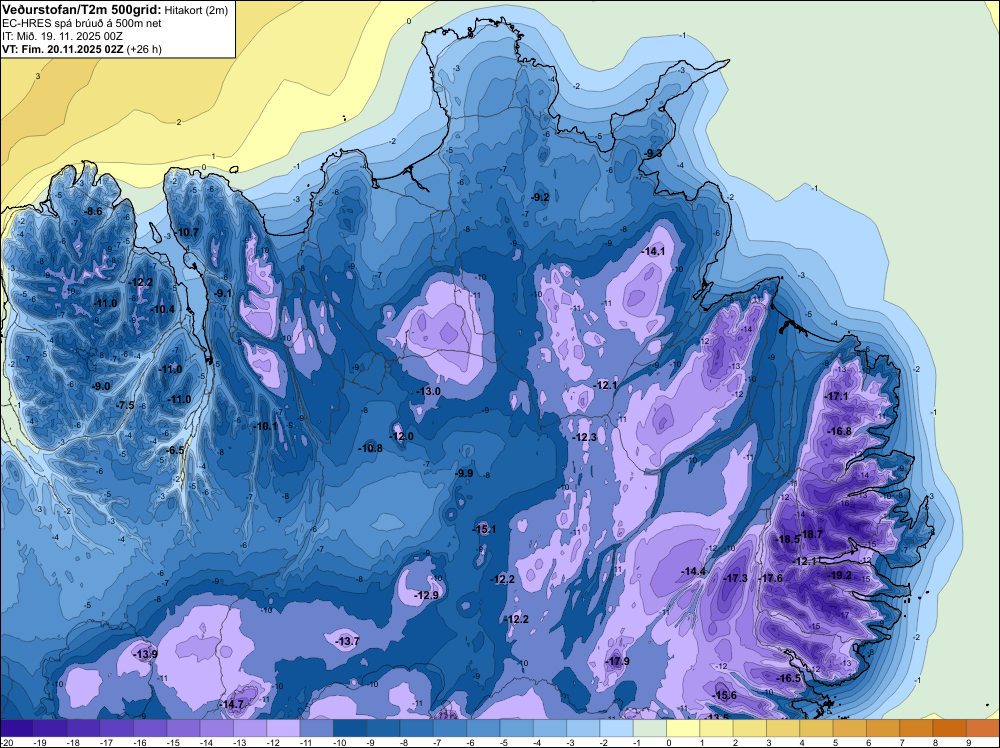Viewport: 1000px width, 748px height.
Task: Click the -13.7 temperature value
Action: pos(348,642)
